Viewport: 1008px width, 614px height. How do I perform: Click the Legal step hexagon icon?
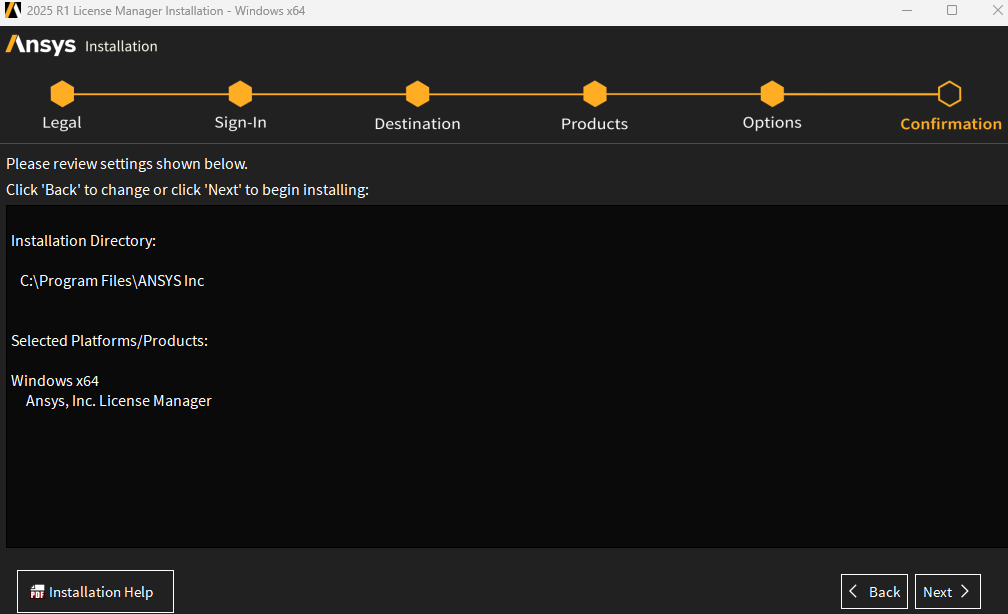(62, 94)
